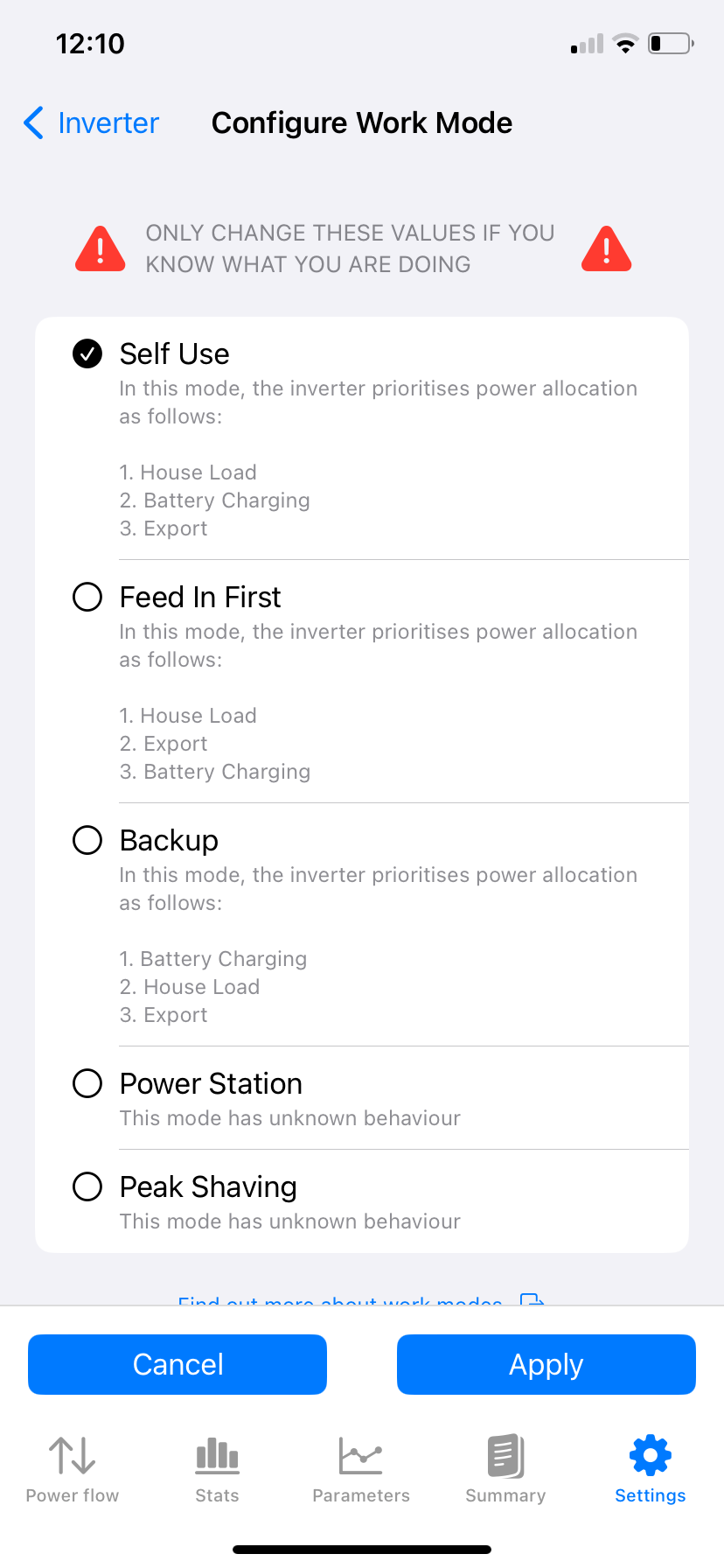Open the Summary document icon
Viewport: 724px width, 1568px height.
pyautogui.click(x=505, y=1455)
